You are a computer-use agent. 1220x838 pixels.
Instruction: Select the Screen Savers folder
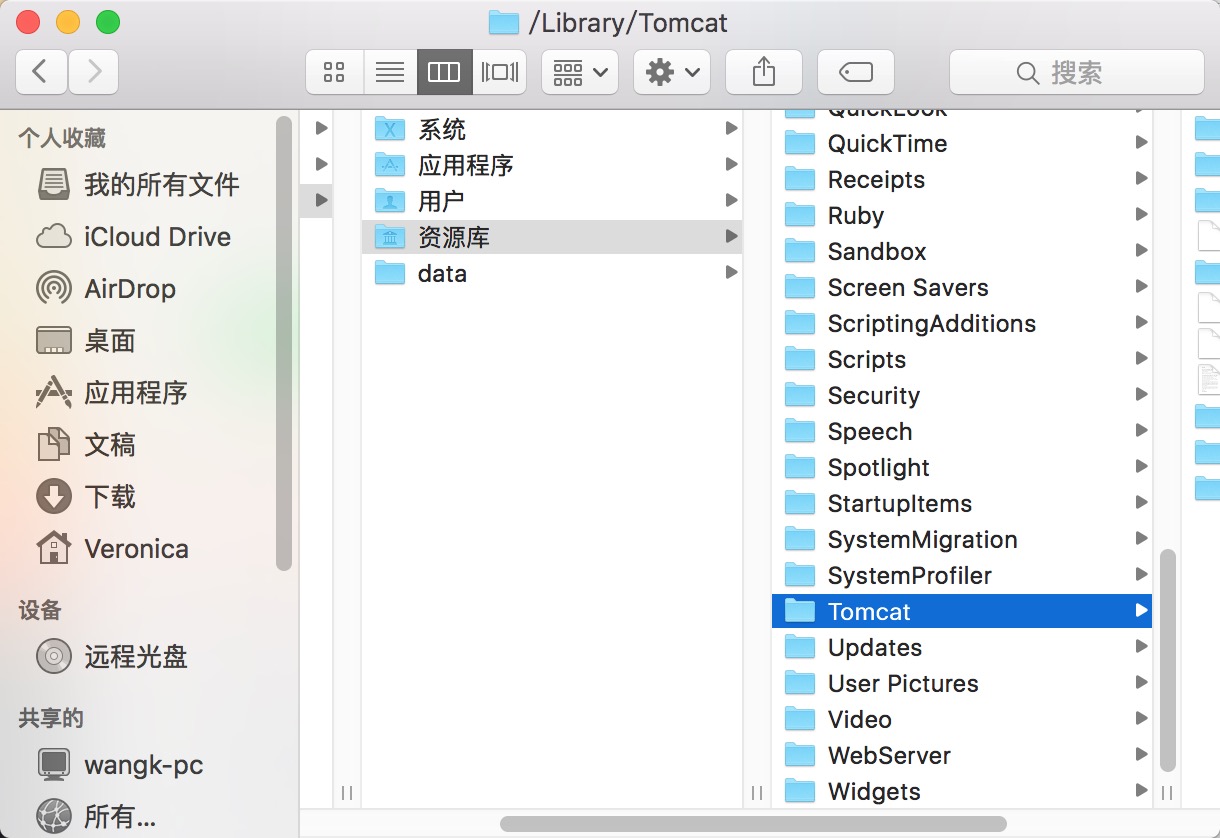(x=962, y=287)
